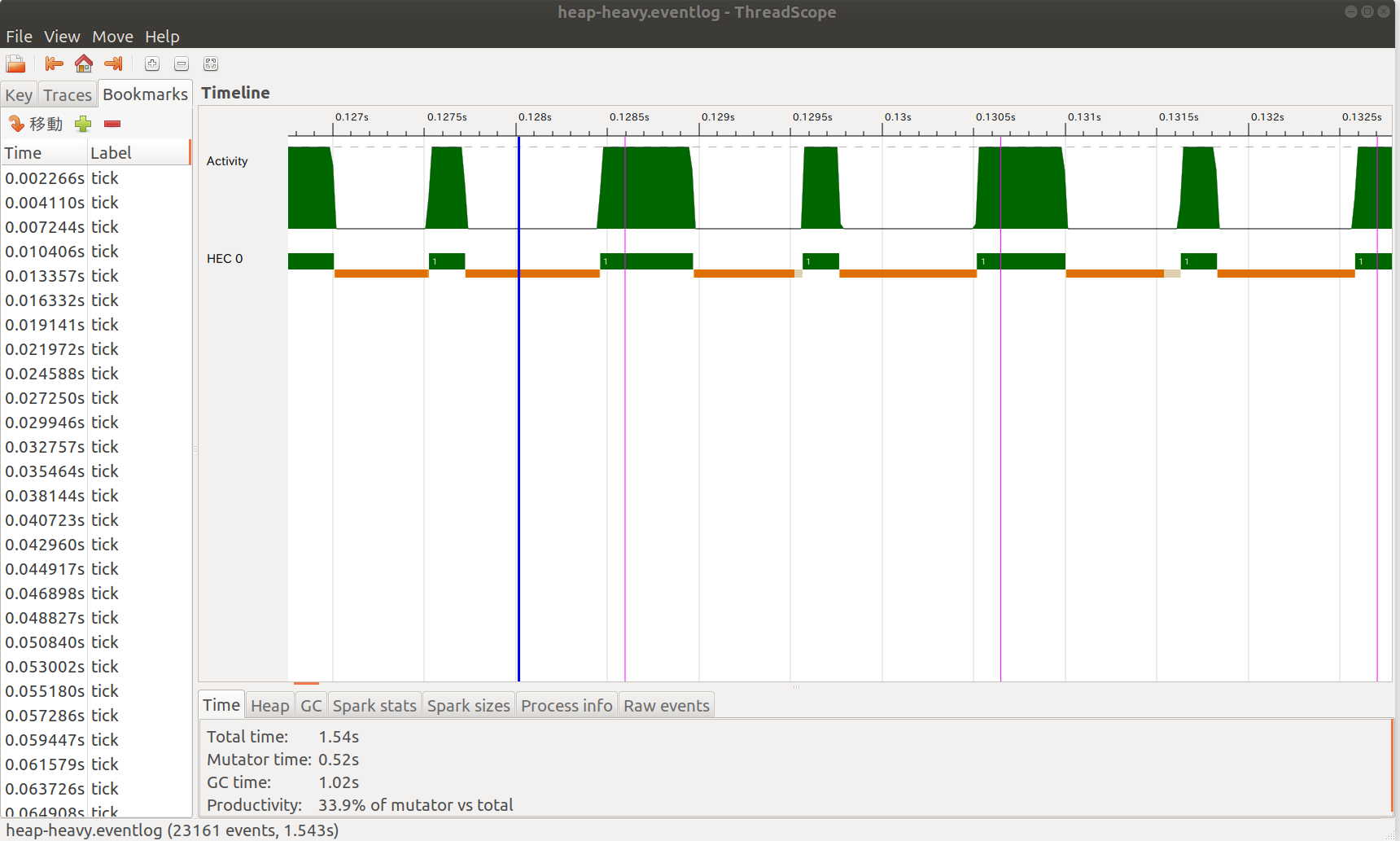1400x841 pixels.
Task: Fit the timeline to the window
Action: pos(210,64)
